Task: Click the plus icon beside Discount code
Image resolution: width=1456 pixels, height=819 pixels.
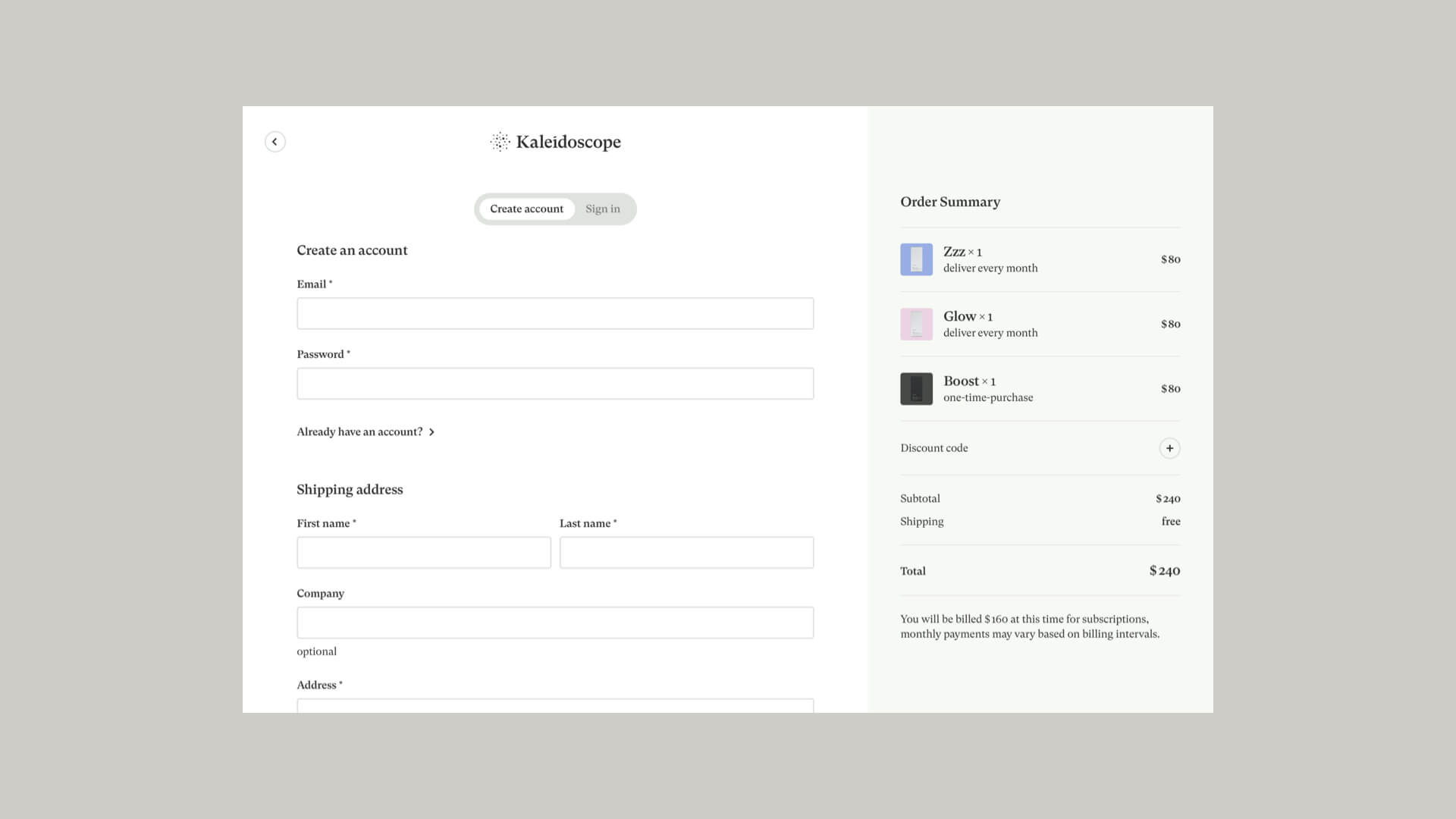Action: click(x=1169, y=448)
